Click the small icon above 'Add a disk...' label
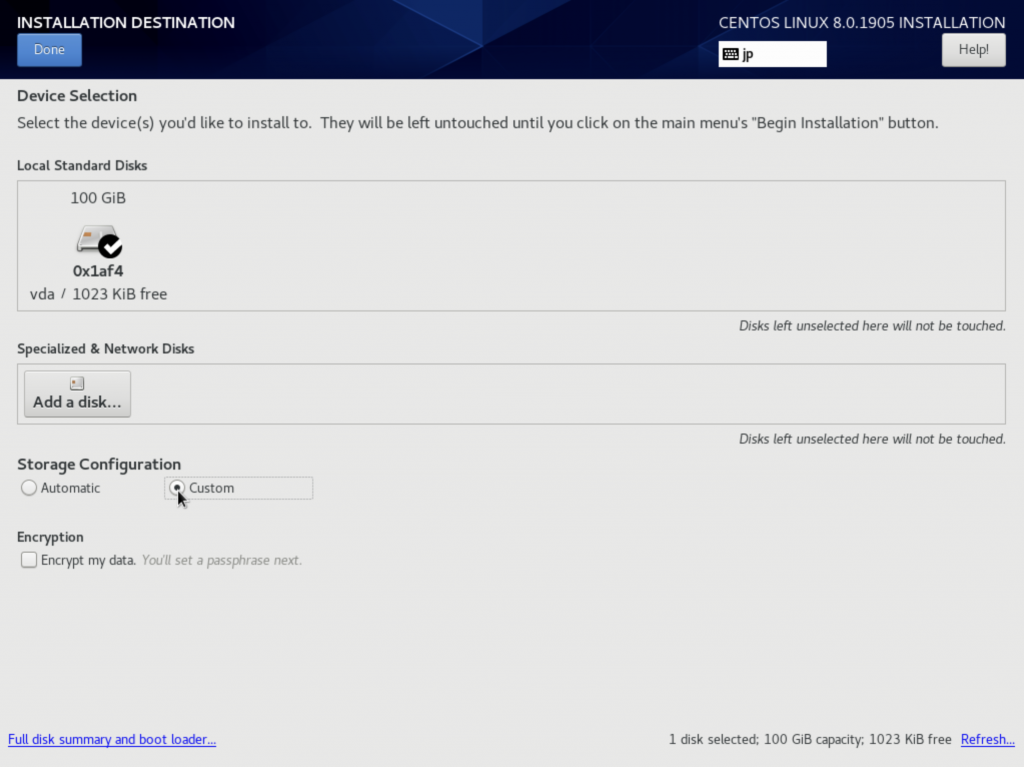This screenshot has height=767, width=1024. click(x=77, y=384)
